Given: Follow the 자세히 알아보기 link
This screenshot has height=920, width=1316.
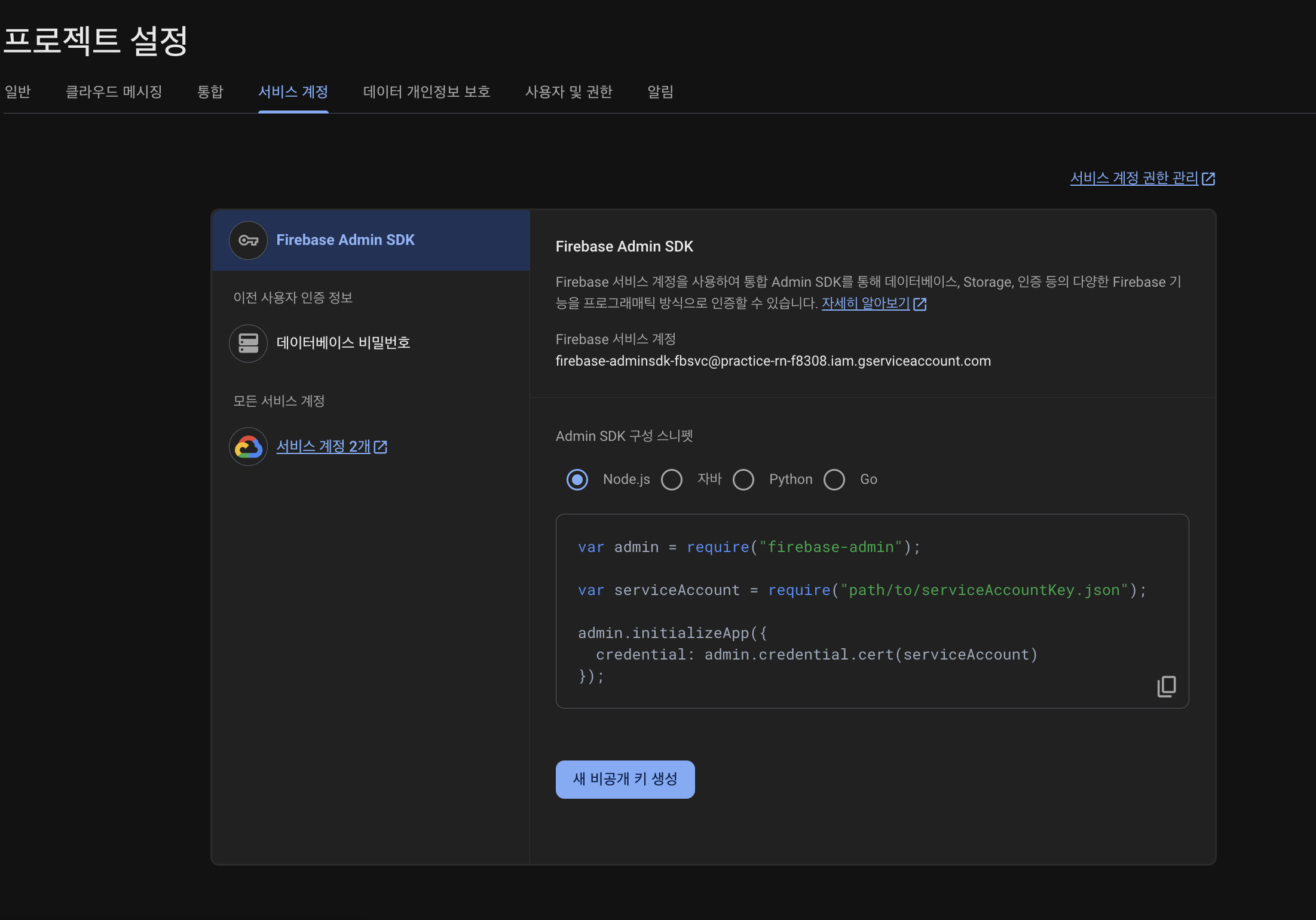Looking at the screenshot, I should click(865, 303).
